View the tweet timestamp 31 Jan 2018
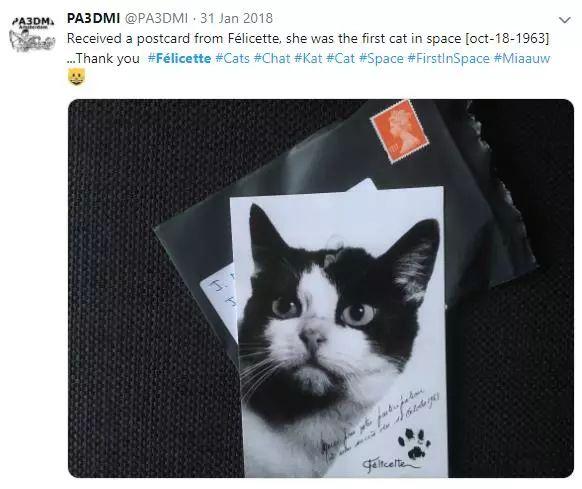The width and height of the screenshot is (582, 489). [x=236, y=18]
